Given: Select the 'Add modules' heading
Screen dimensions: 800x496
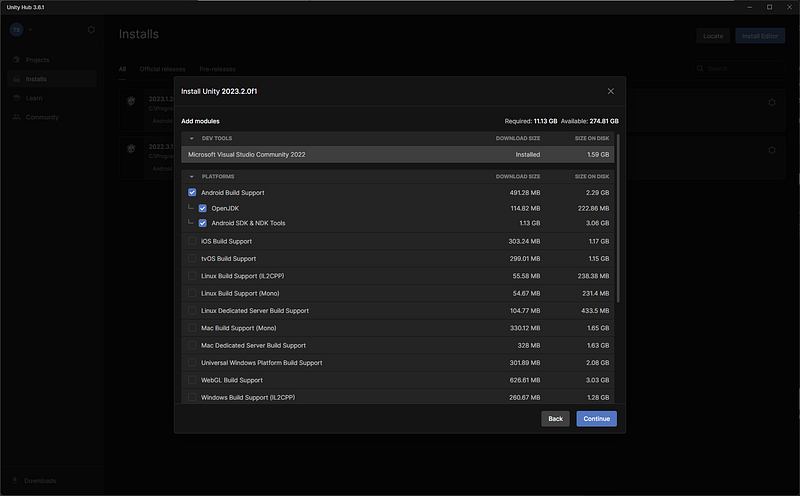Looking at the screenshot, I should click(200, 121).
